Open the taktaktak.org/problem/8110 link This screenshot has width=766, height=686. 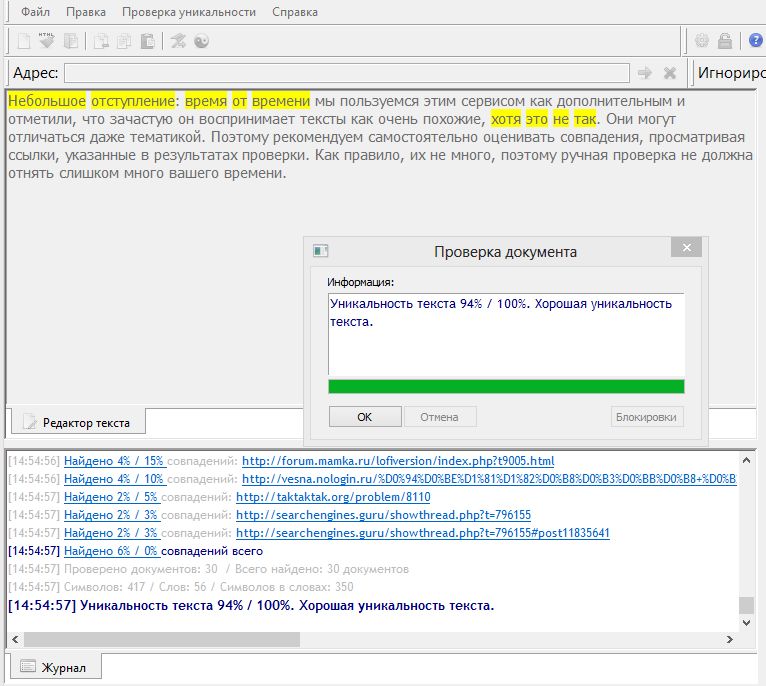pyautogui.click(x=333, y=497)
